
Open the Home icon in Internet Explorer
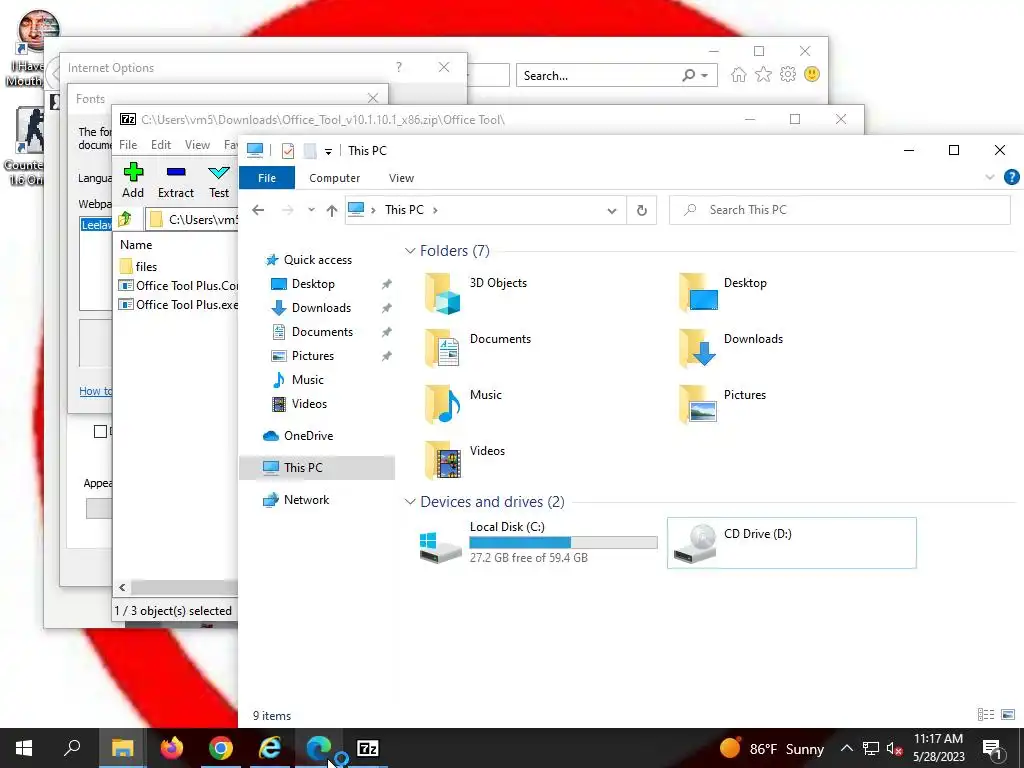tap(739, 74)
